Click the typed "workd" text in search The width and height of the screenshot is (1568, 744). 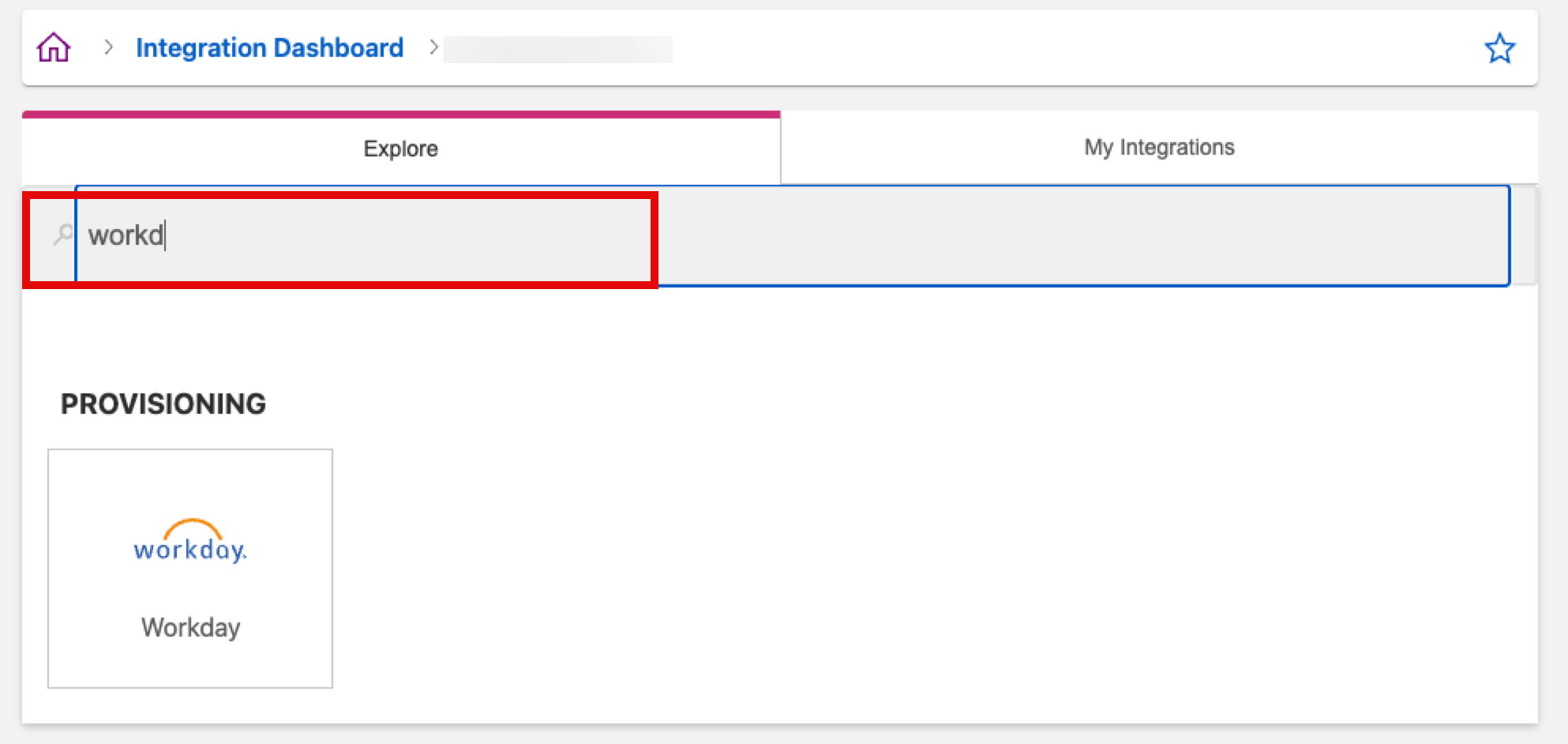(x=126, y=235)
